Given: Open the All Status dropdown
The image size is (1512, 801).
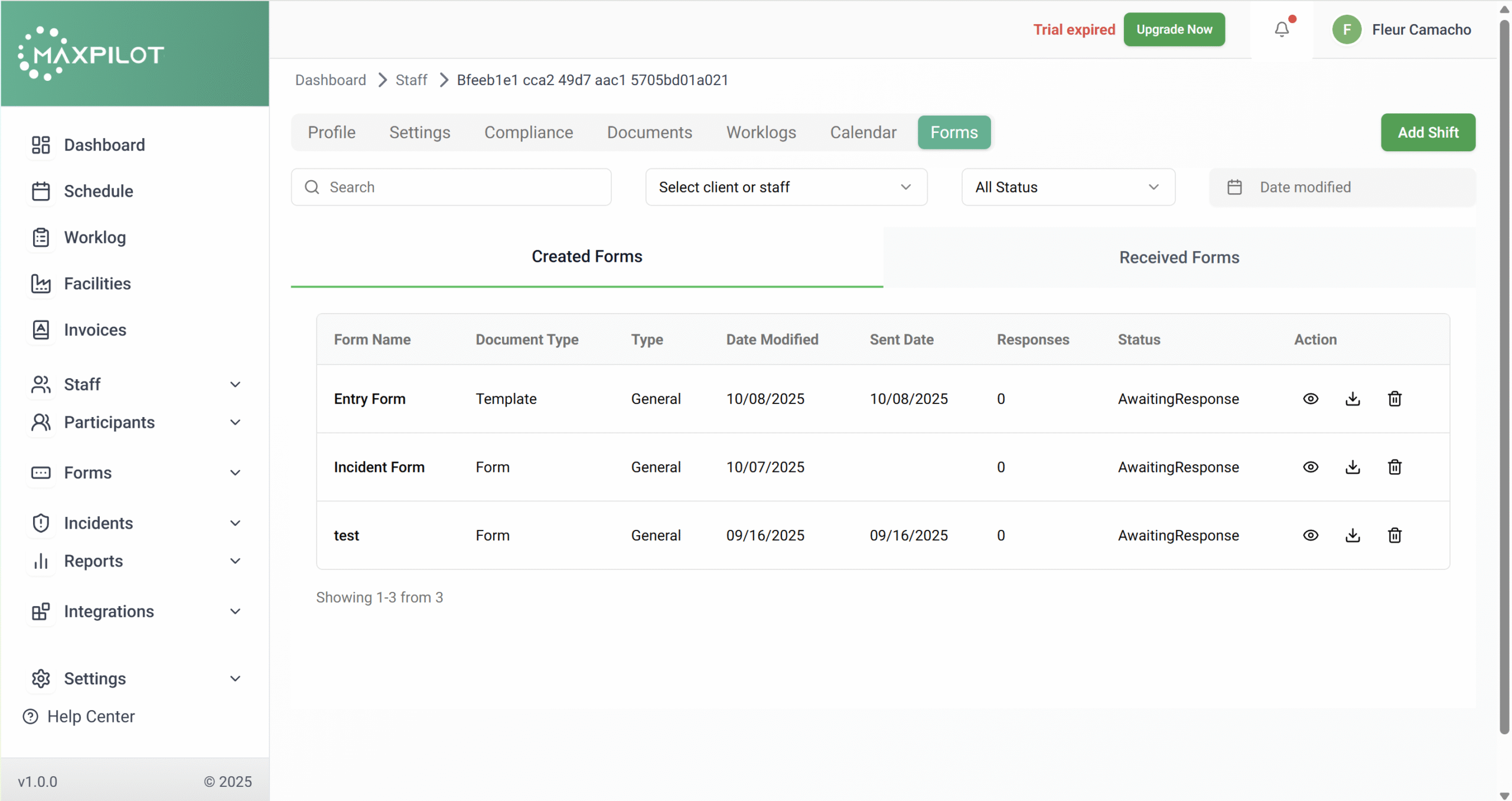Looking at the screenshot, I should (x=1068, y=187).
